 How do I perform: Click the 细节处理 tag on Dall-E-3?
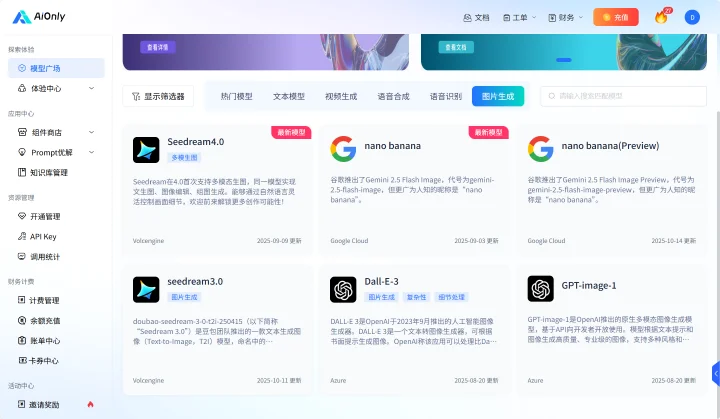pos(451,297)
